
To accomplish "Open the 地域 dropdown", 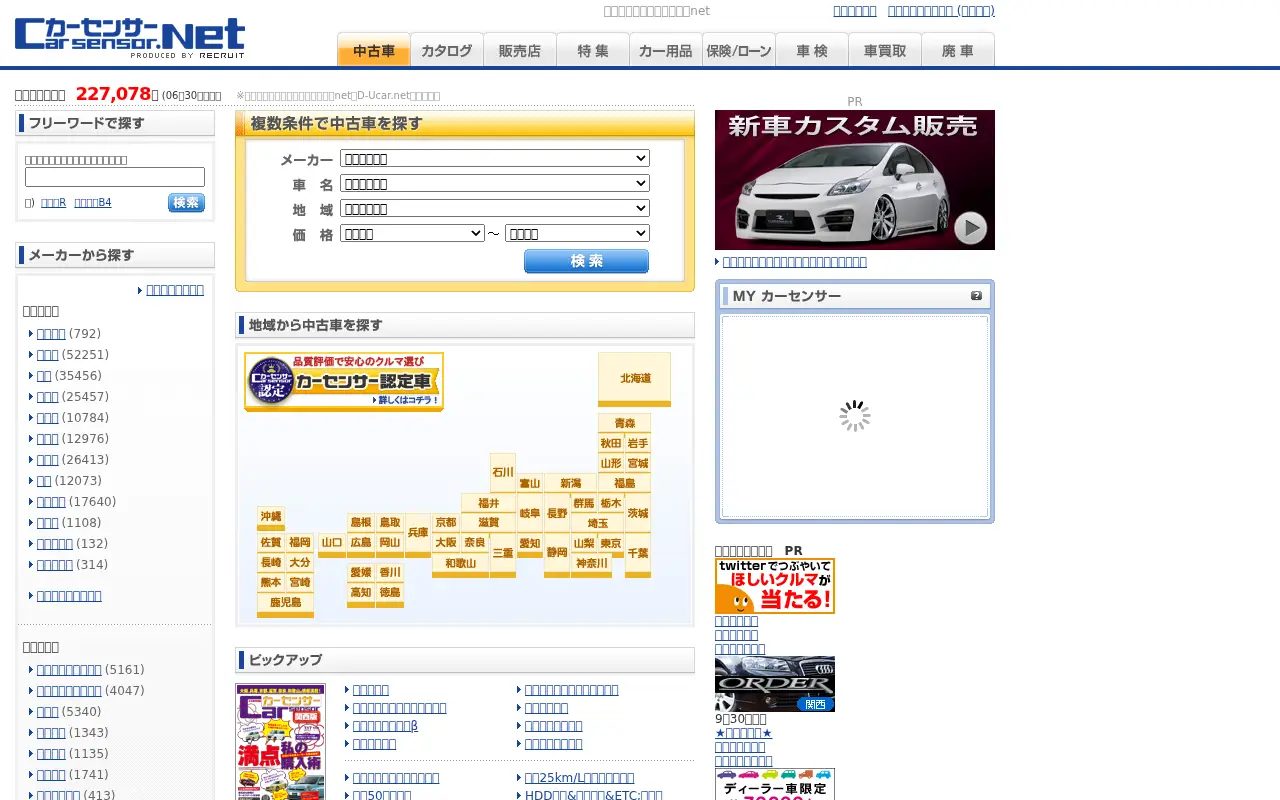I will pyautogui.click(x=495, y=208).
